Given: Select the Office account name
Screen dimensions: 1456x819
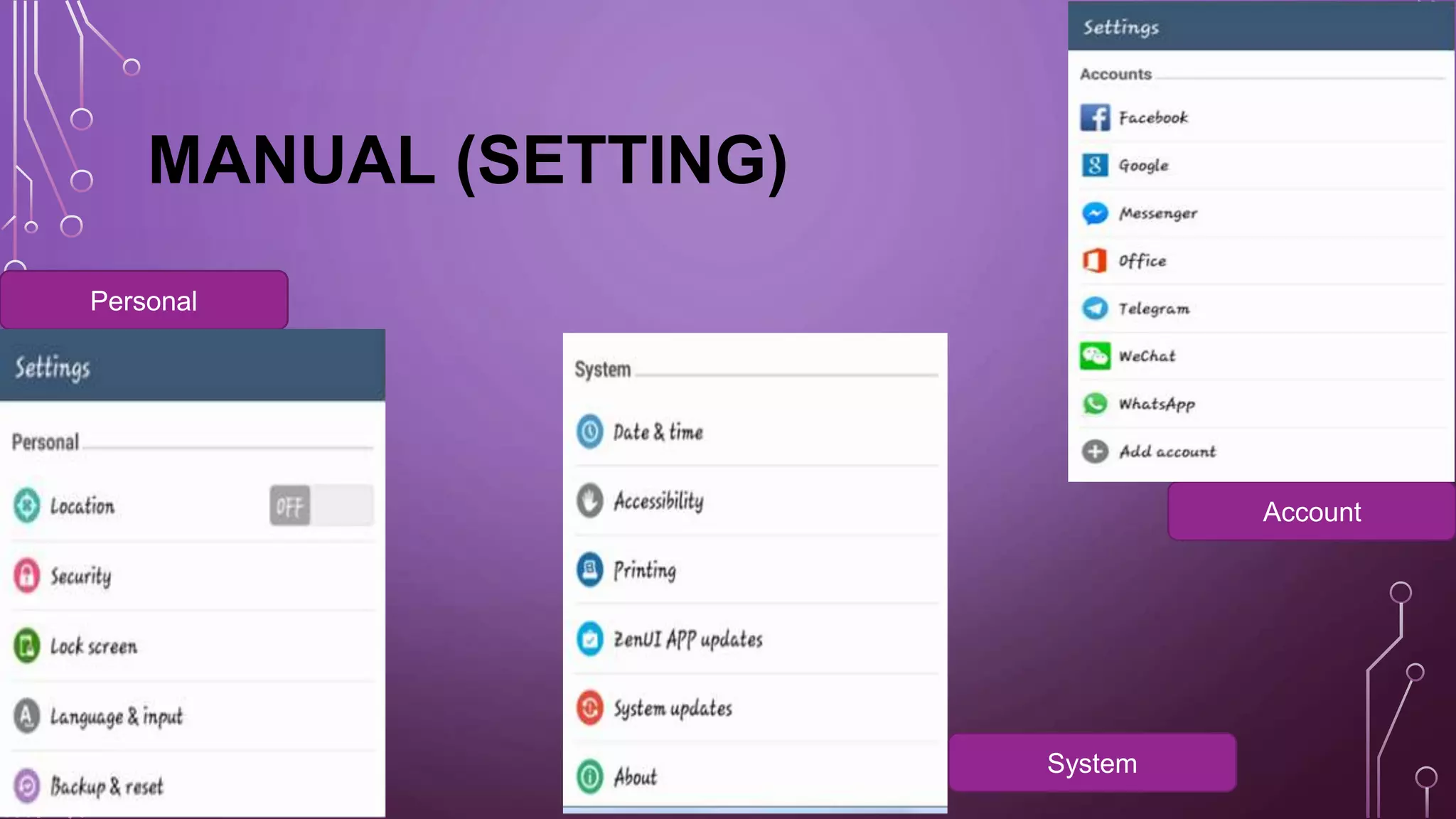Looking at the screenshot, I should pos(1142,261).
